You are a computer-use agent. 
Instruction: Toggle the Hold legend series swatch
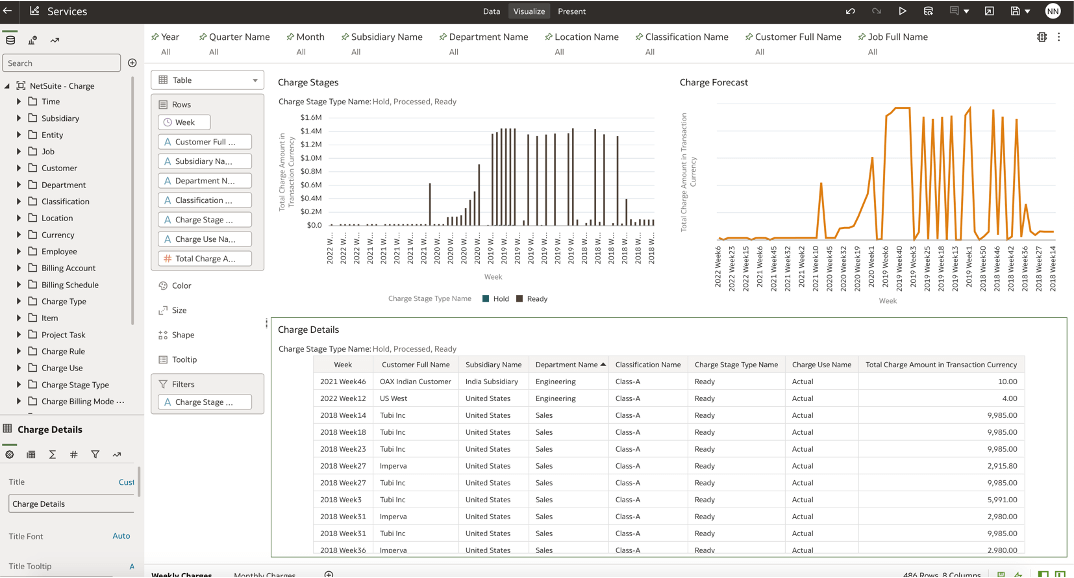(485, 299)
